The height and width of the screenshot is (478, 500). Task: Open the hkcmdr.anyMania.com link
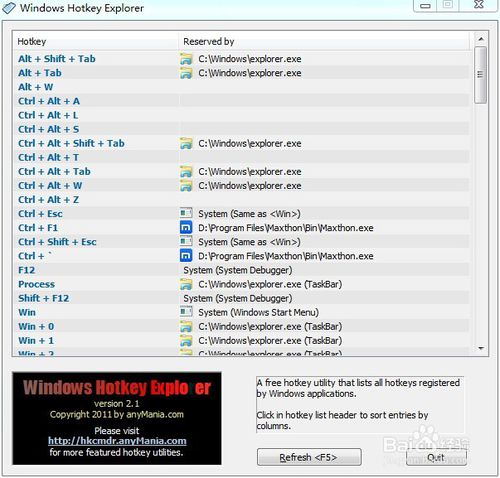click(117, 441)
